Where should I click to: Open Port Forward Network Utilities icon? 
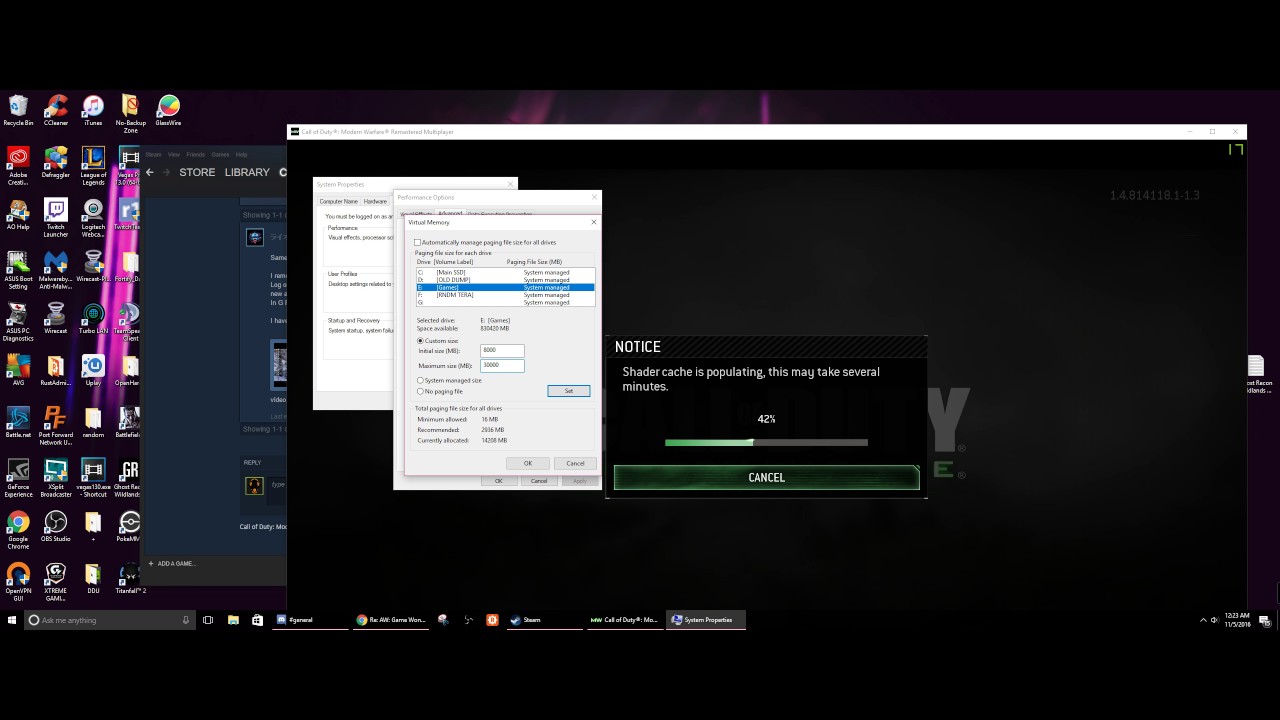tap(56, 426)
